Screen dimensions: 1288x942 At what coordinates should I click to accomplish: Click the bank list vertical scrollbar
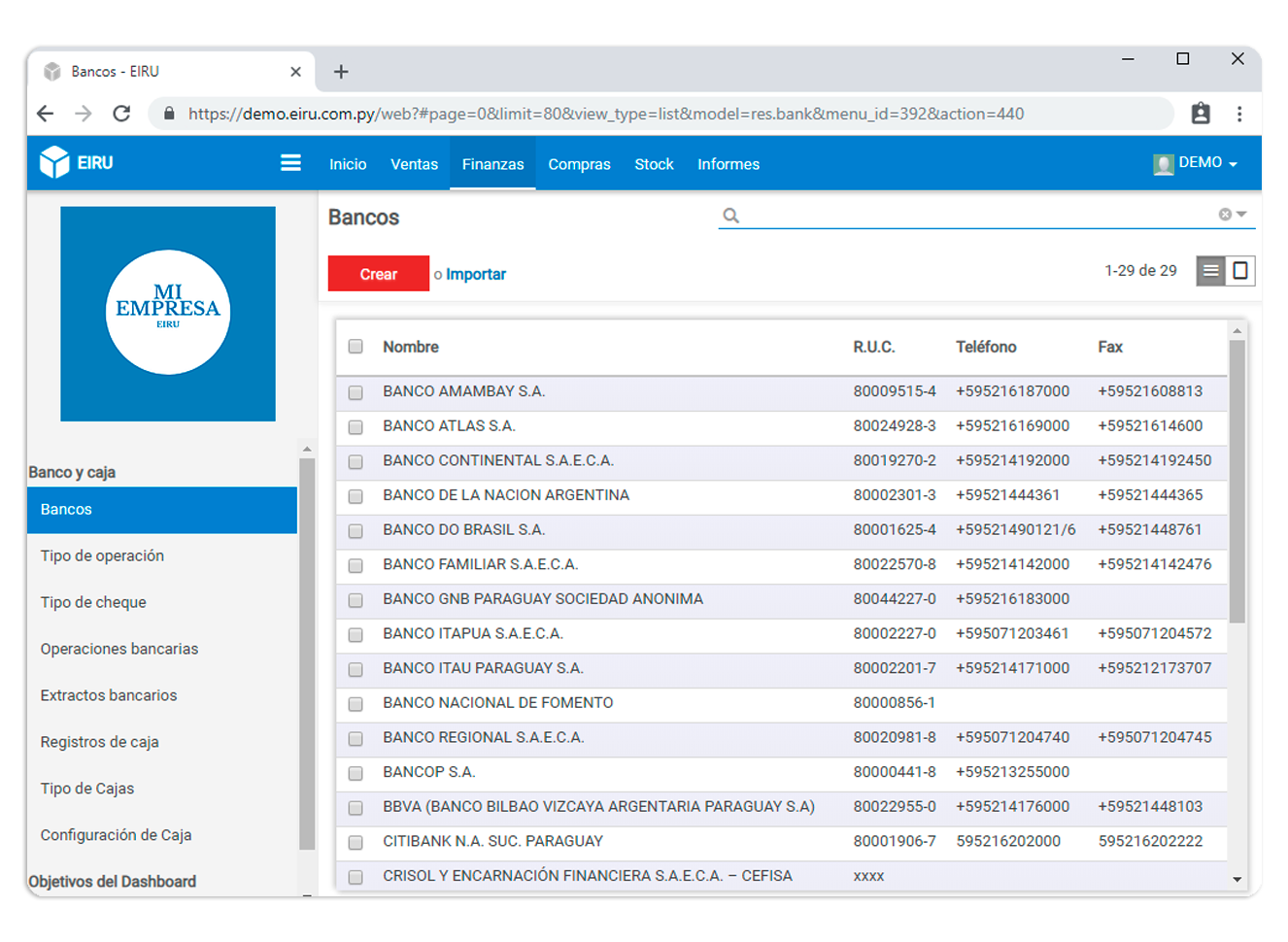tap(1237, 481)
